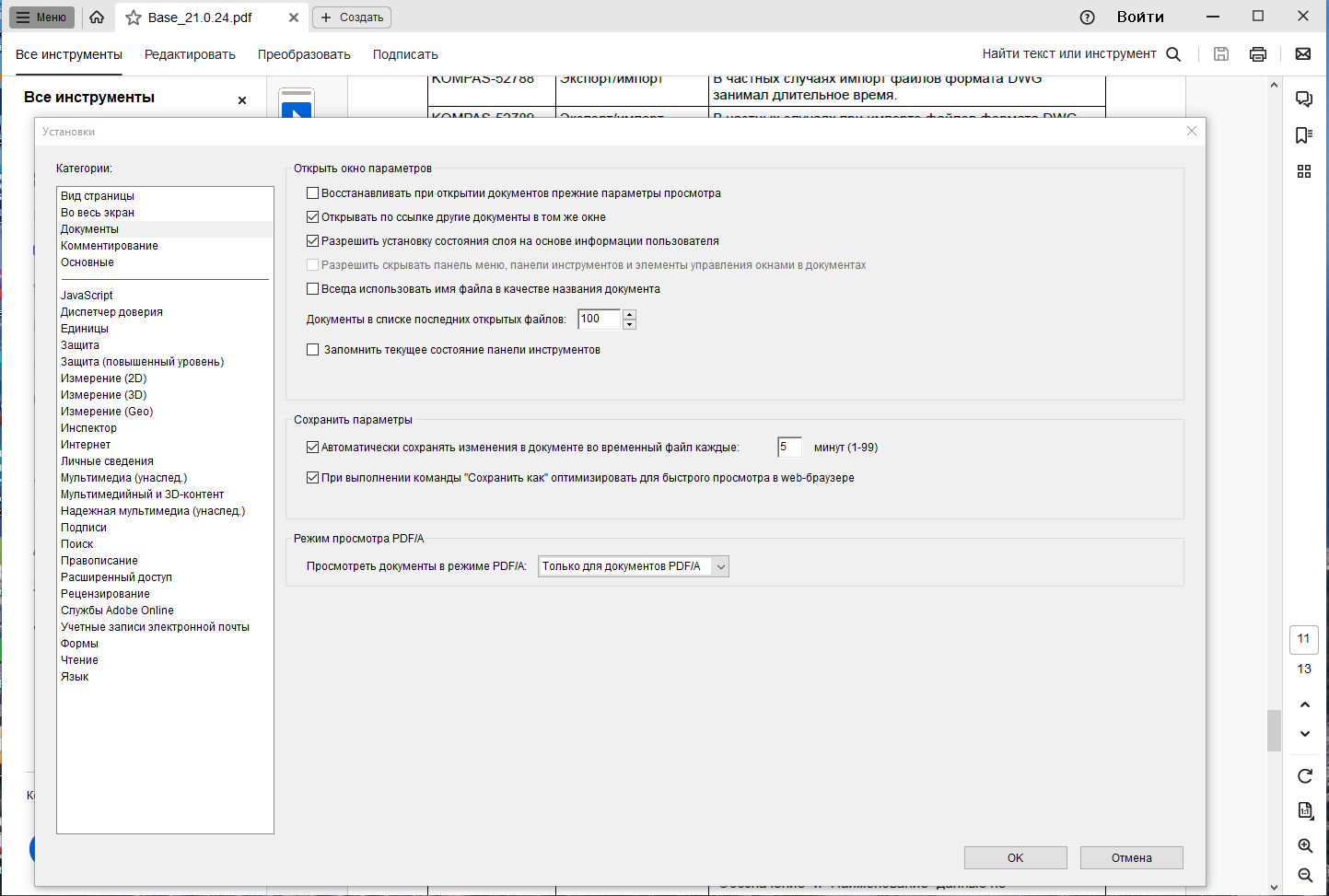Decrease recent files list count
Screen dimensions: 1329x896
[630, 324]
